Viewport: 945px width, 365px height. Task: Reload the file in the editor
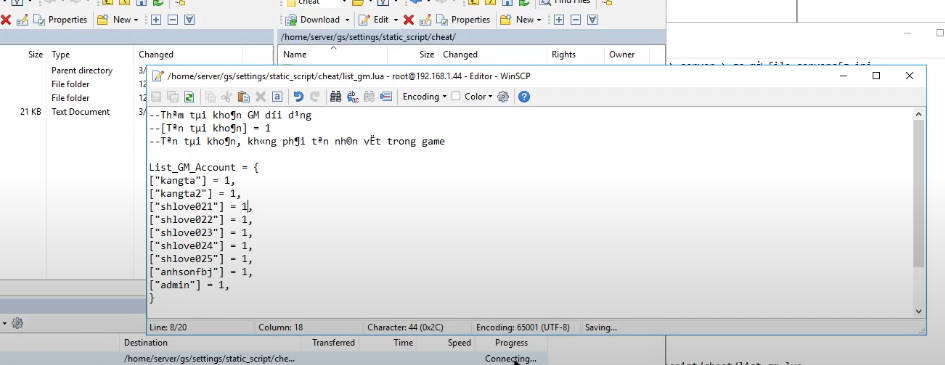[x=189, y=96]
